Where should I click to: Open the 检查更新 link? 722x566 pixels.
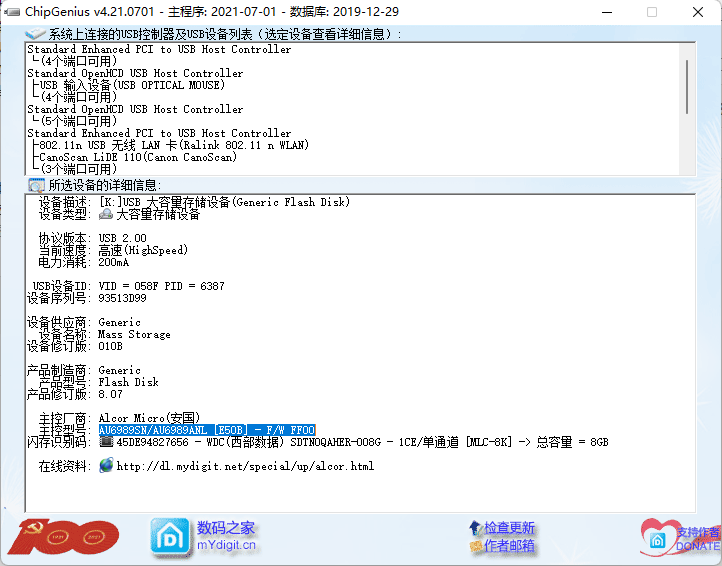coord(509,528)
